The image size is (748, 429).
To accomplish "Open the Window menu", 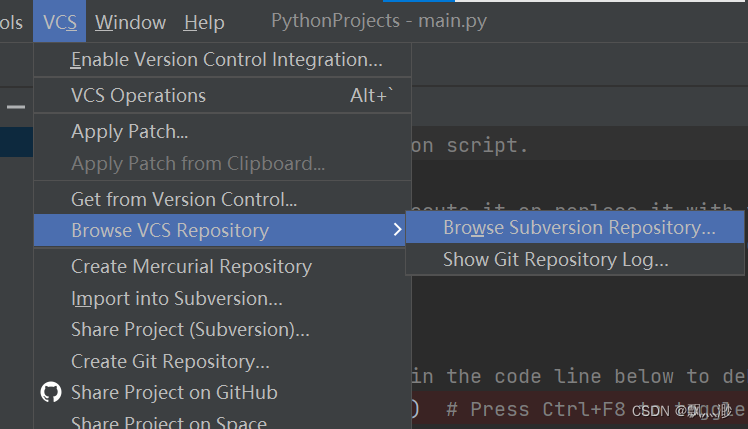I will click(130, 22).
